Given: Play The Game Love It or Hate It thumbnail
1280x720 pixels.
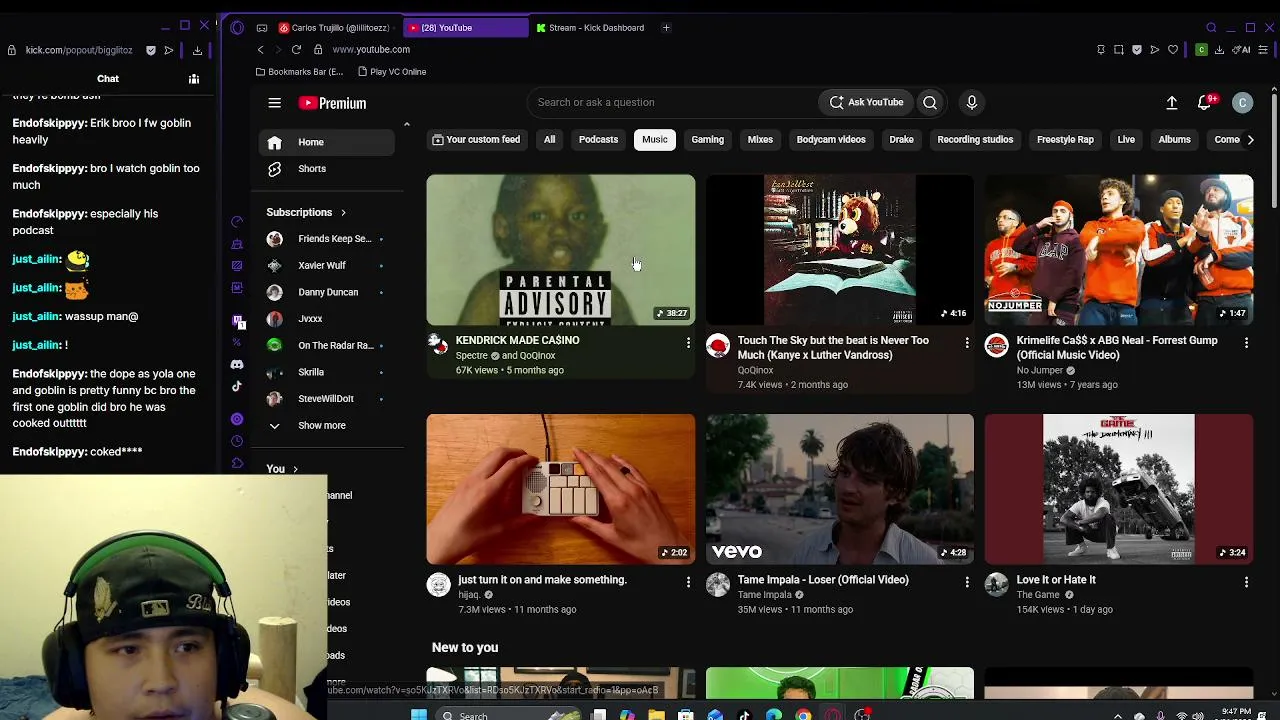Looking at the screenshot, I should 1119,489.
